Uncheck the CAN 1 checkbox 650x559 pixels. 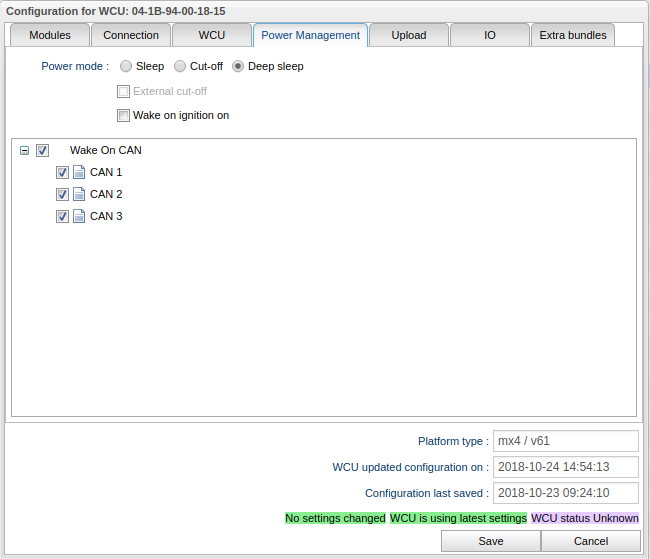(62, 172)
